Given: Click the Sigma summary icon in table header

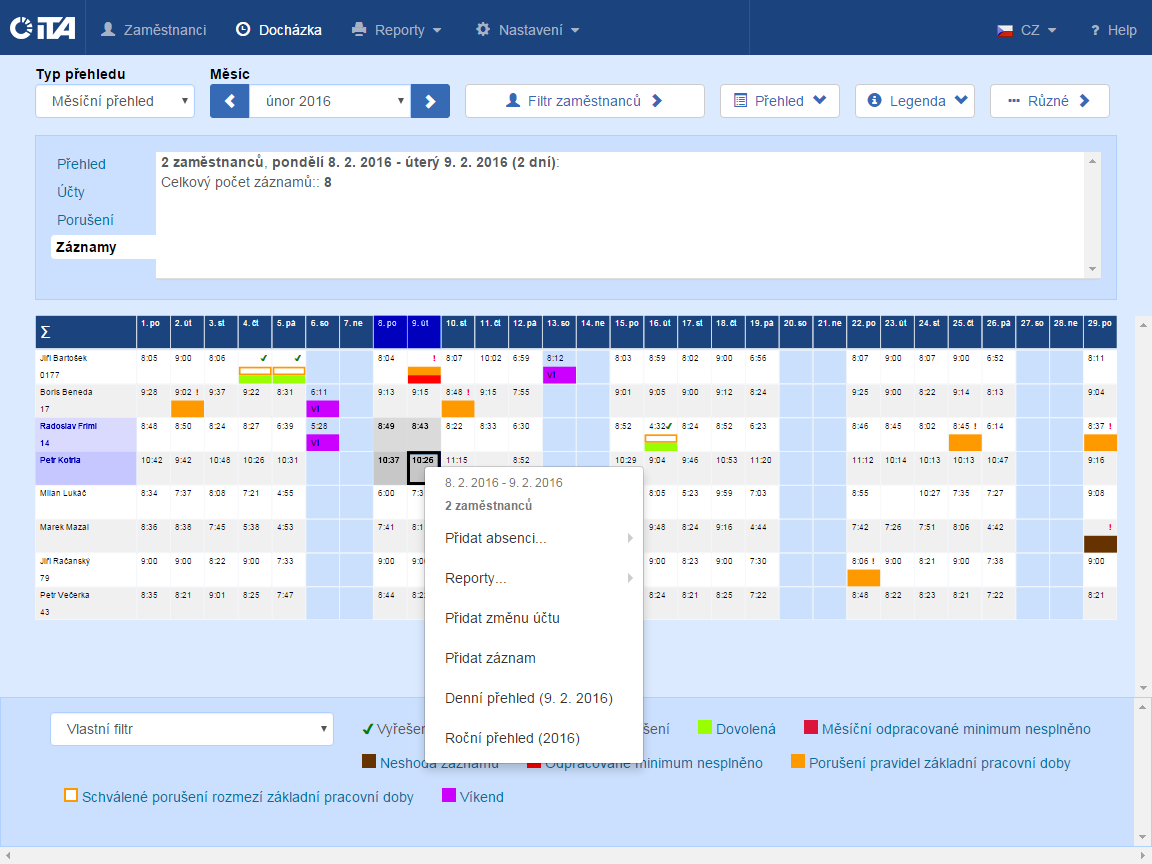Looking at the screenshot, I should coord(44,332).
